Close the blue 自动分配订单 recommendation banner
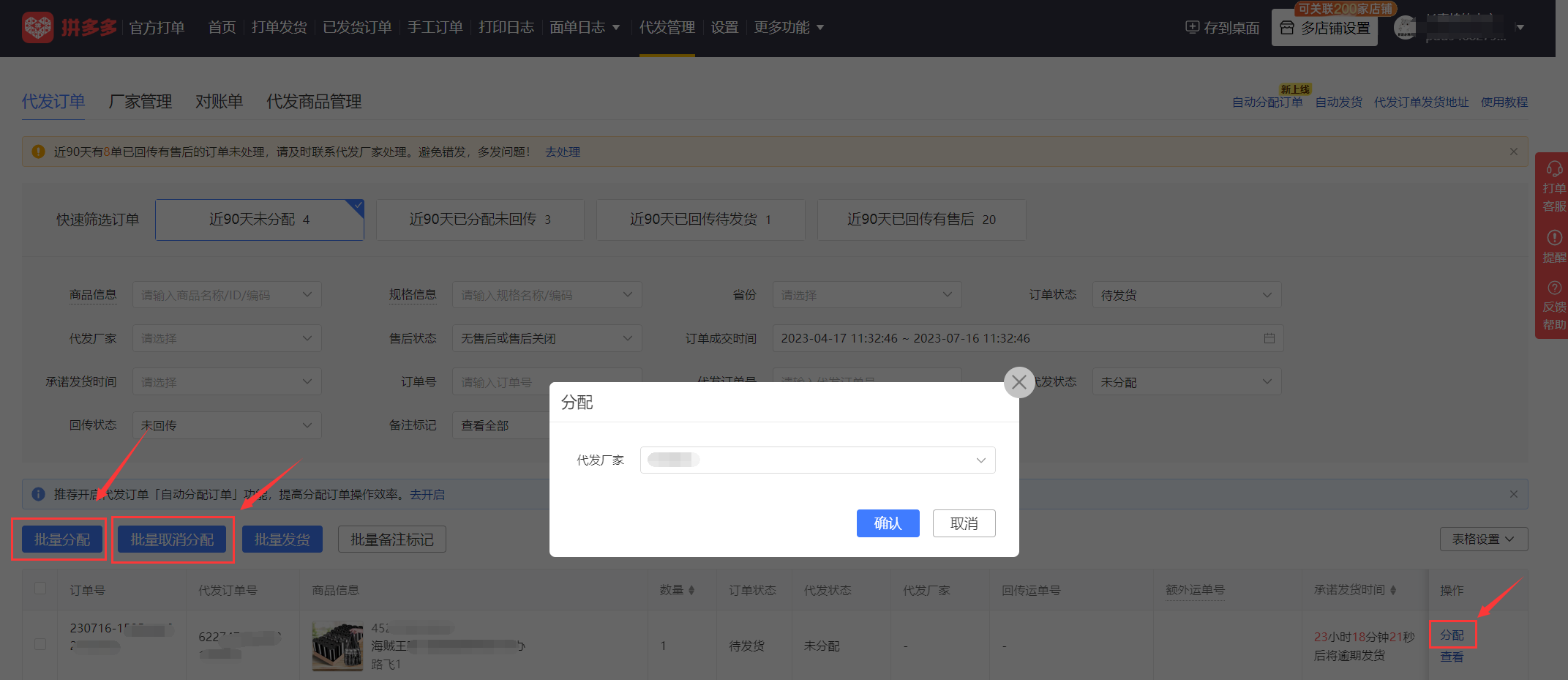Screen dimensions: 1568x680 pos(1513,494)
